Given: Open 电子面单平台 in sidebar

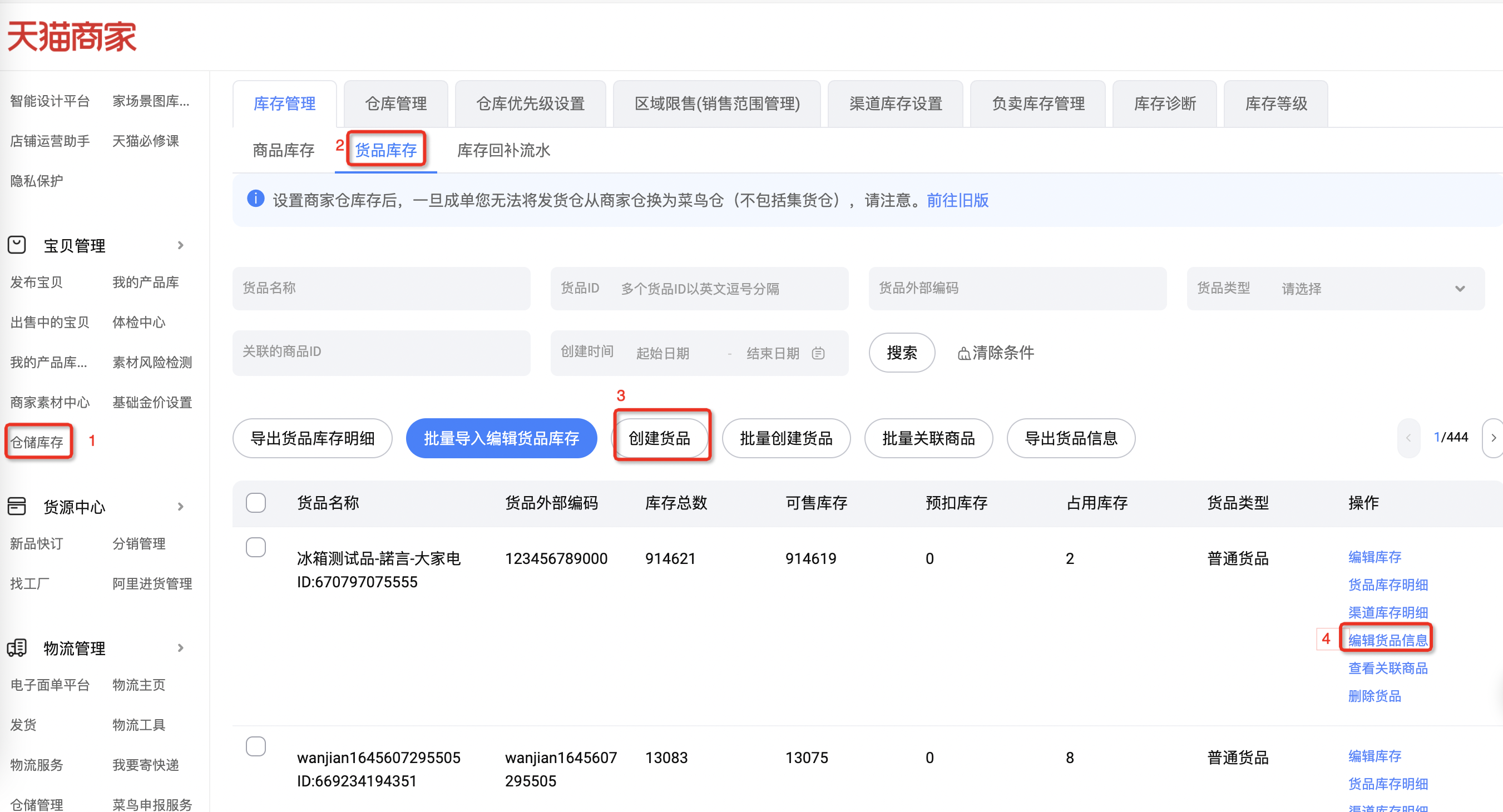Looking at the screenshot, I should pyautogui.click(x=50, y=685).
